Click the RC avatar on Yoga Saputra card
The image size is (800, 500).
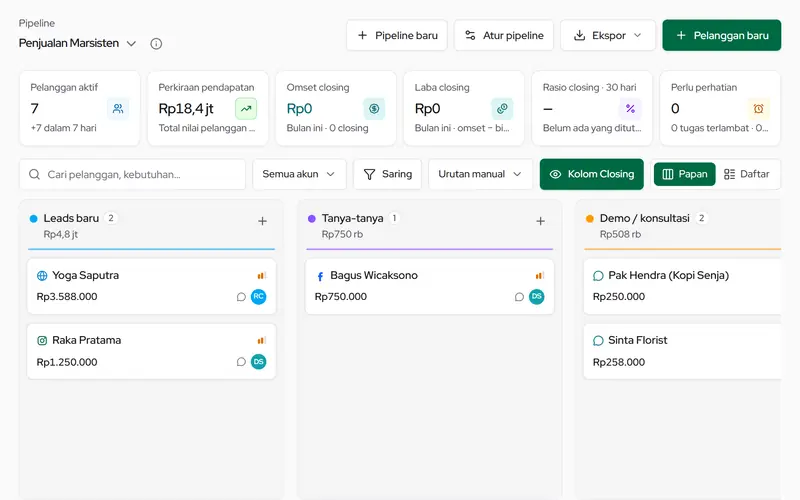(x=259, y=296)
